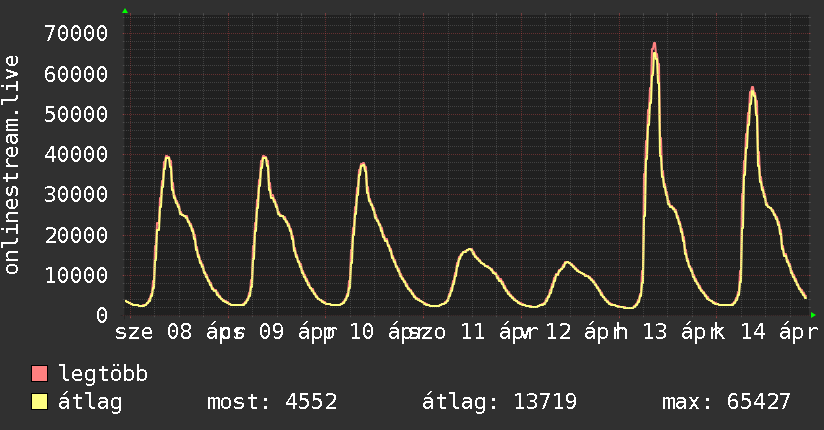
Task: Click the sze 08 date label
Action: (154, 332)
